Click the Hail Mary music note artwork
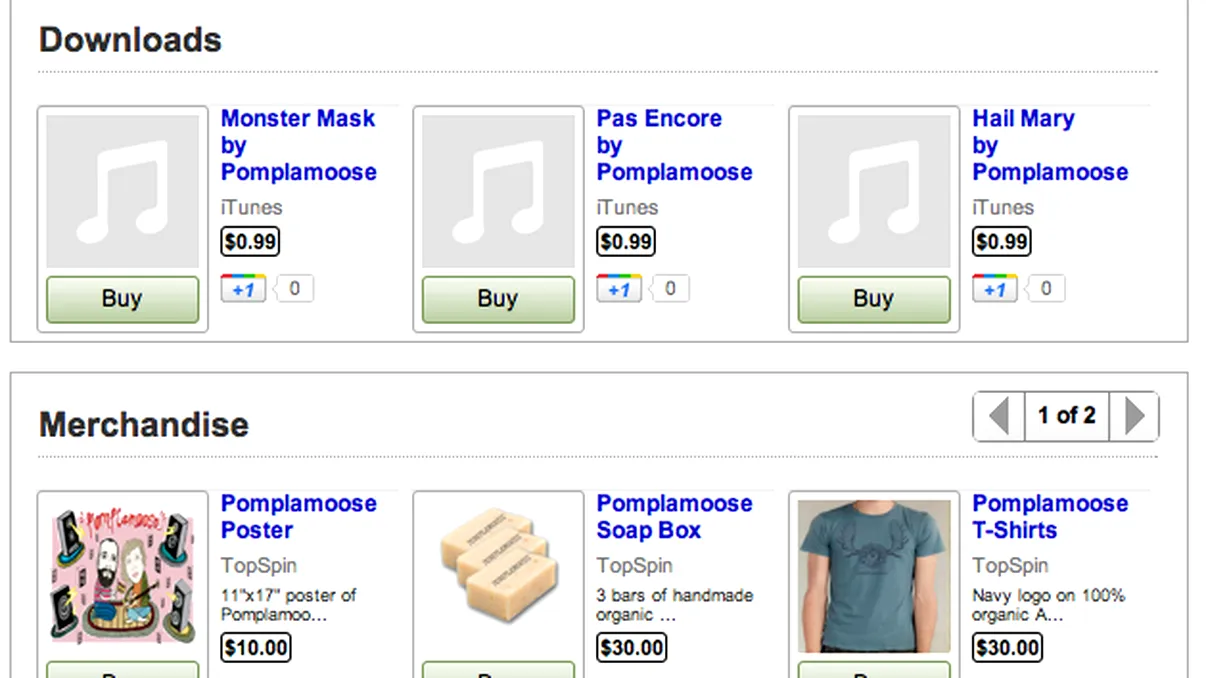The width and height of the screenshot is (1206, 678). (874, 192)
